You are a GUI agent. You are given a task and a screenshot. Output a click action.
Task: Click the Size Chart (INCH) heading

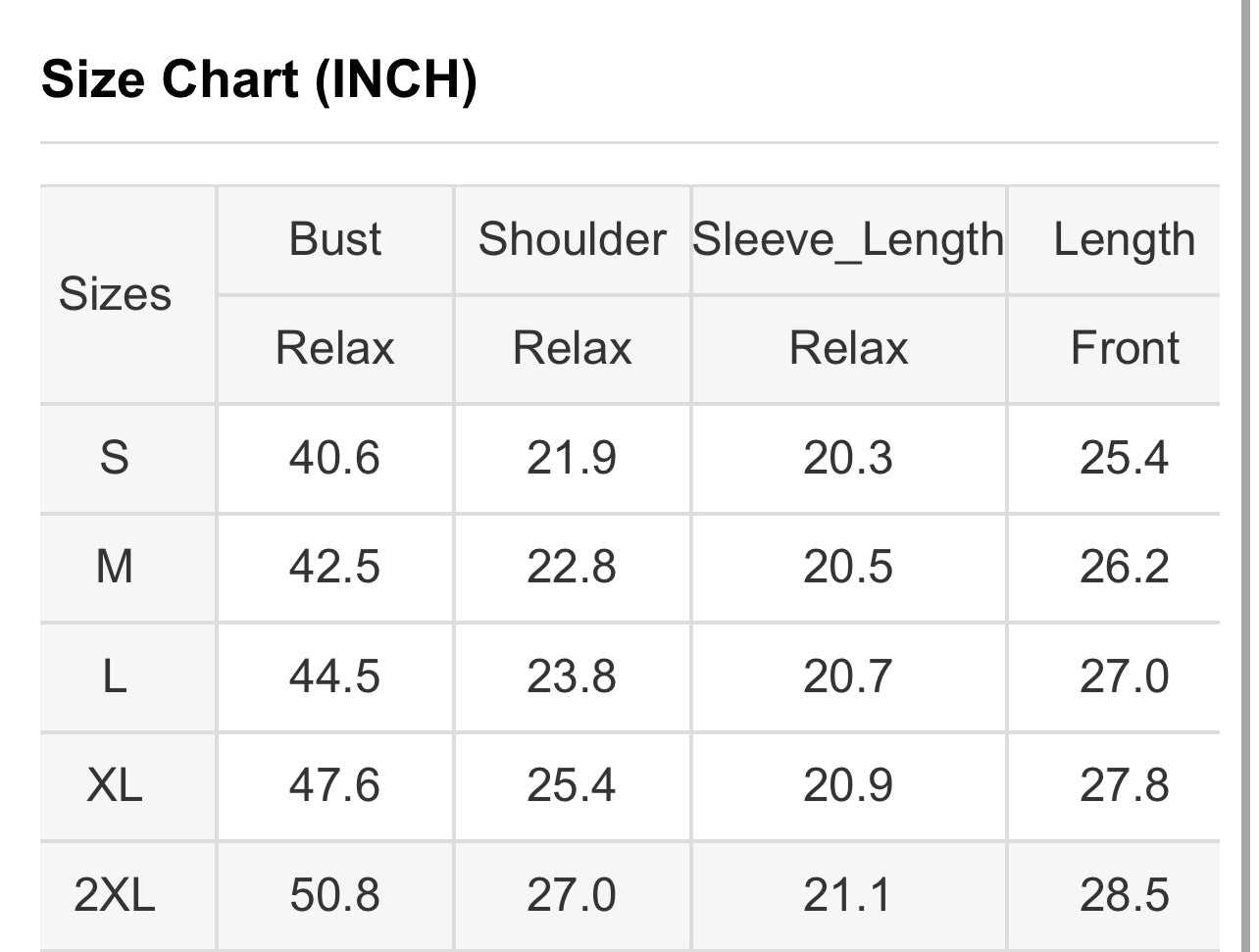tap(259, 78)
